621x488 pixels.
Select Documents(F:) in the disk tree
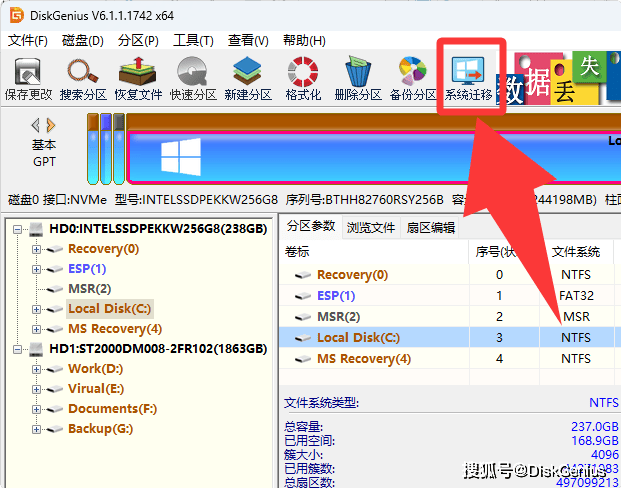(110, 409)
